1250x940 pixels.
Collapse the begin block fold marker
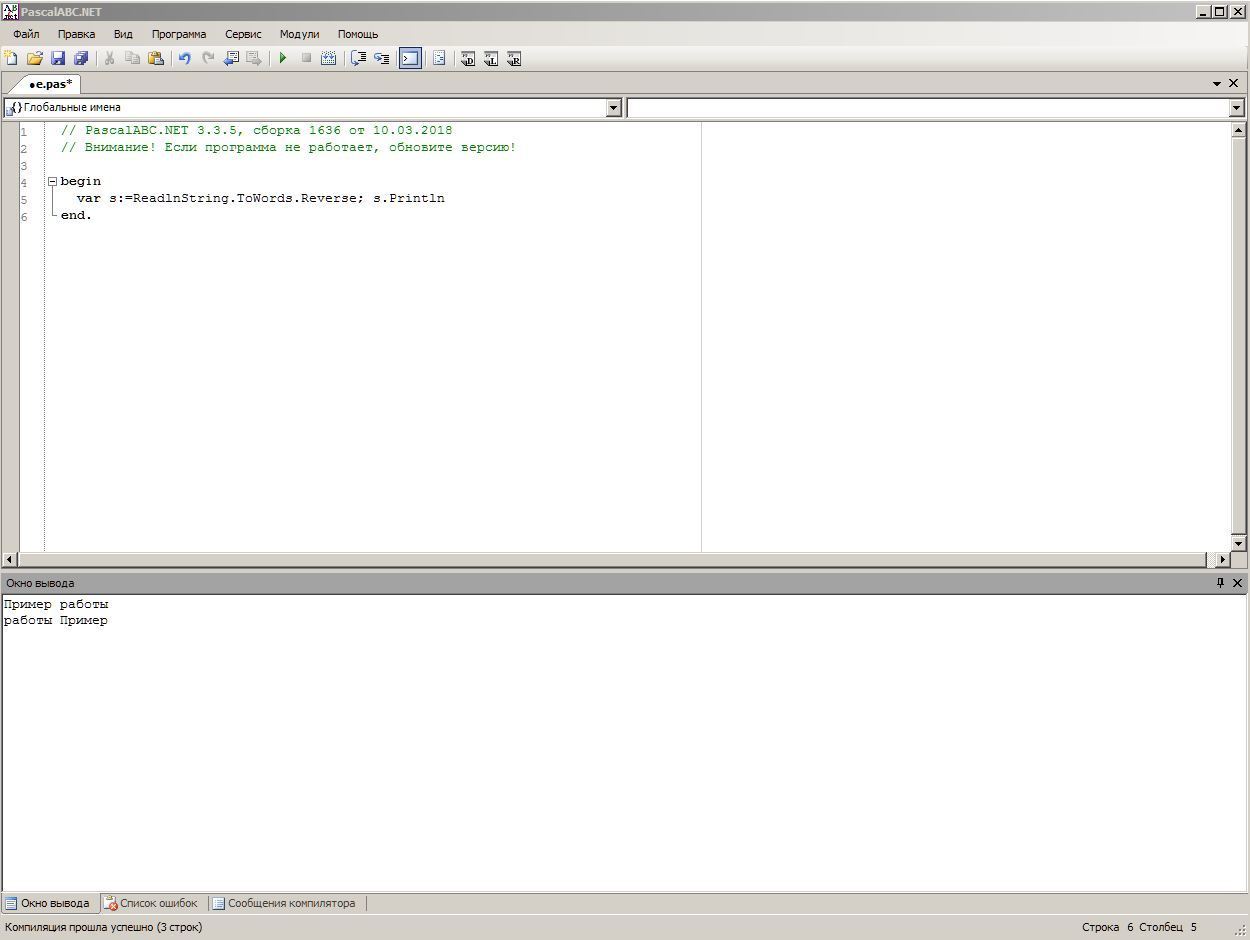pyautogui.click(x=52, y=182)
